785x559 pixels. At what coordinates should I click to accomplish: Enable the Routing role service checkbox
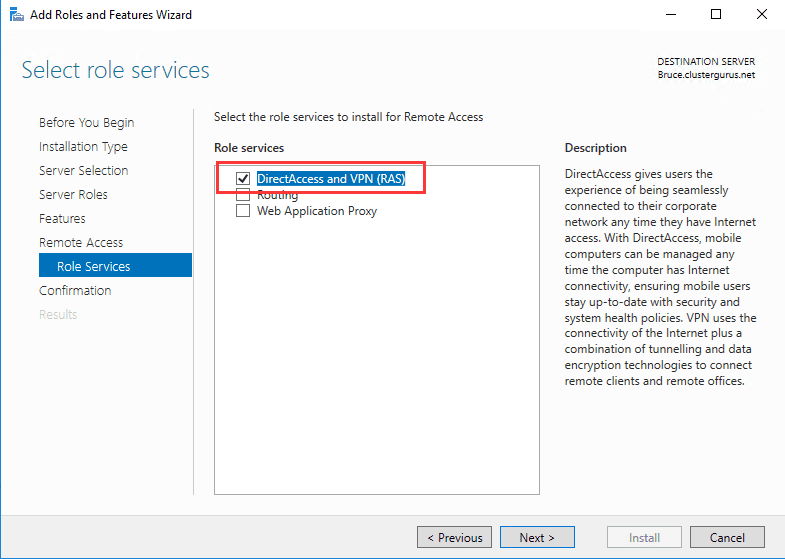[242, 195]
